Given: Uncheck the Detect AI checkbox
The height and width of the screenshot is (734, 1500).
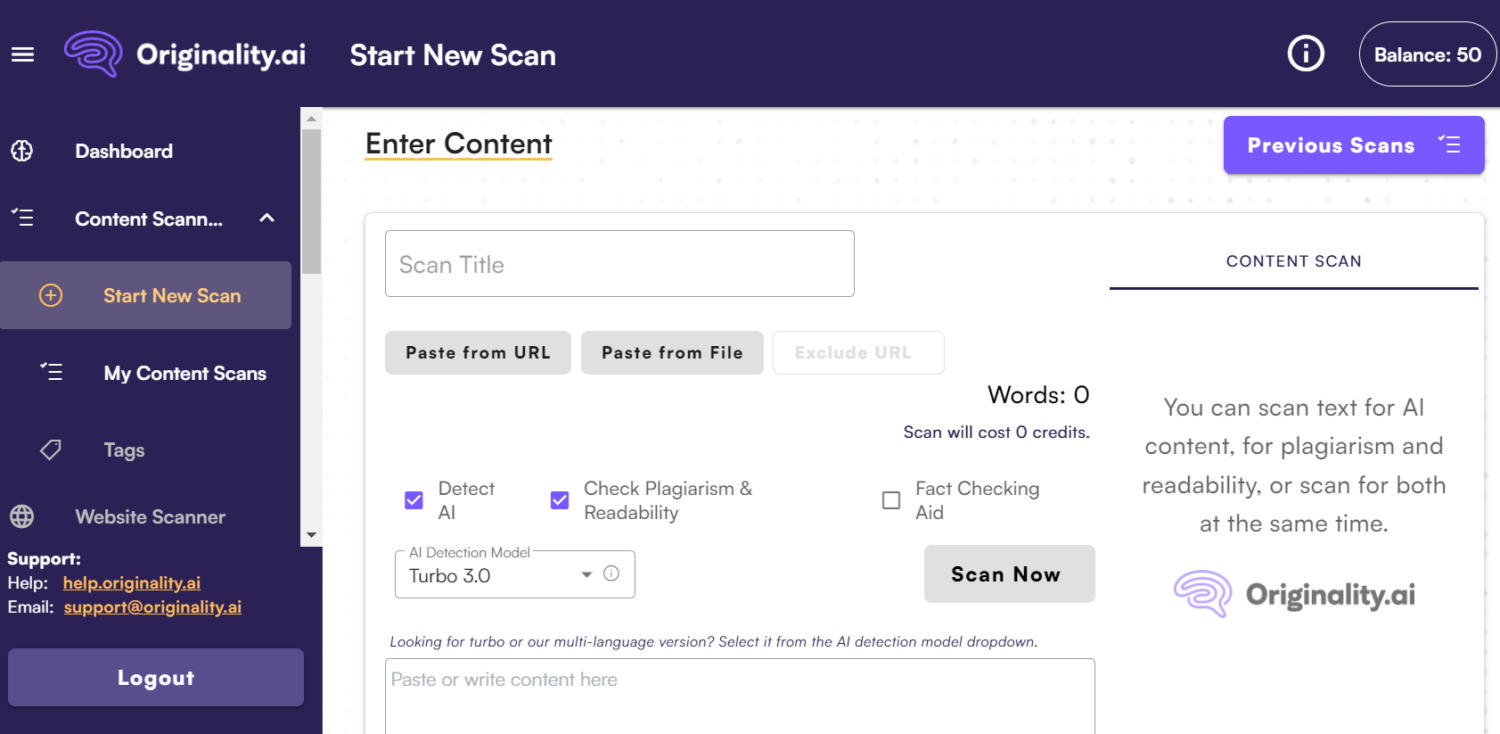Looking at the screenshot, I should [x=414, y=500].
